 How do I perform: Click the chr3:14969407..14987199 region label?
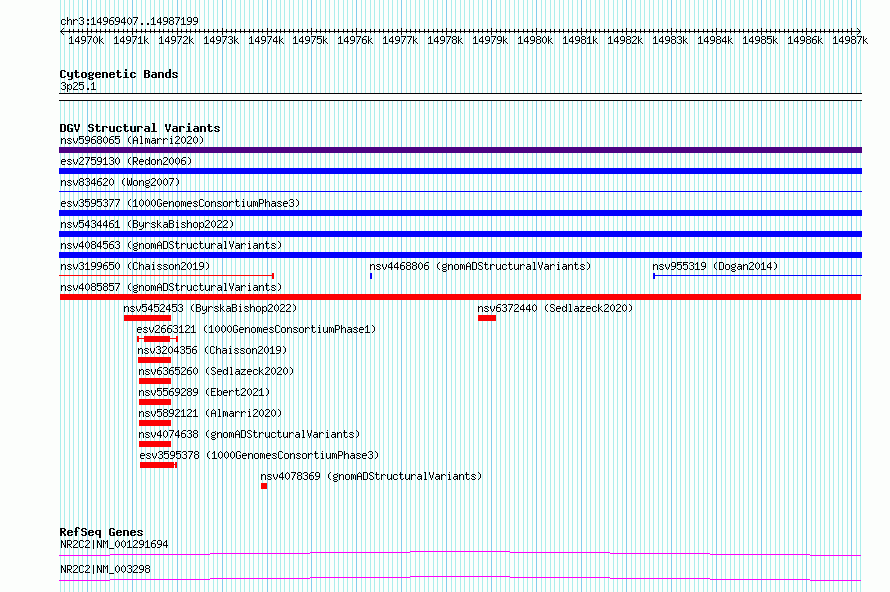pos(129,21)
